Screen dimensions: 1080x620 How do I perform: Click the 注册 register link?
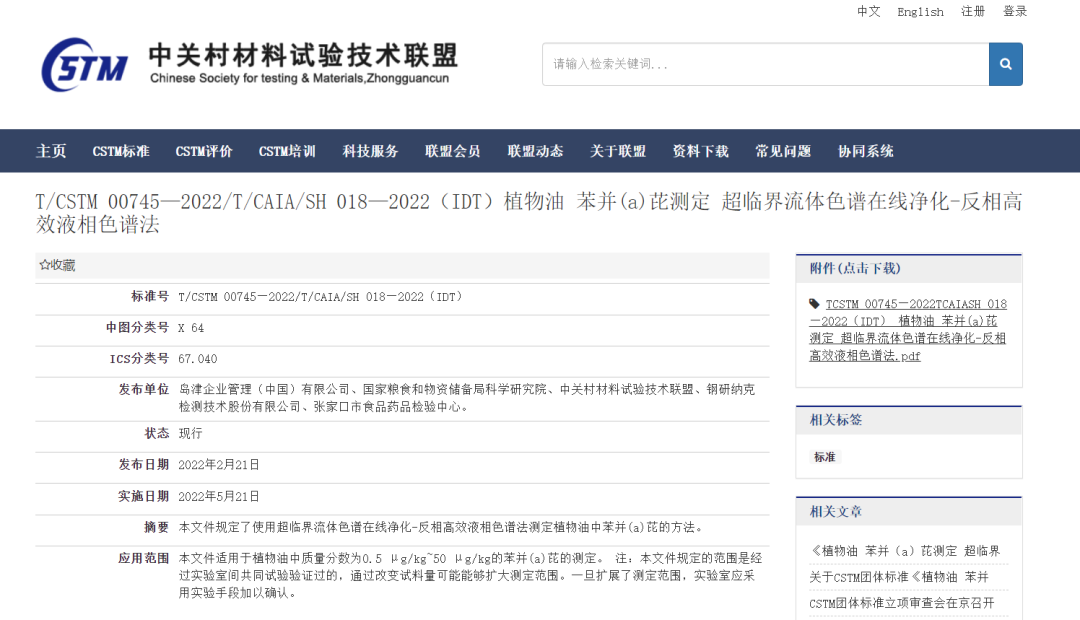(x=973, y=12)
